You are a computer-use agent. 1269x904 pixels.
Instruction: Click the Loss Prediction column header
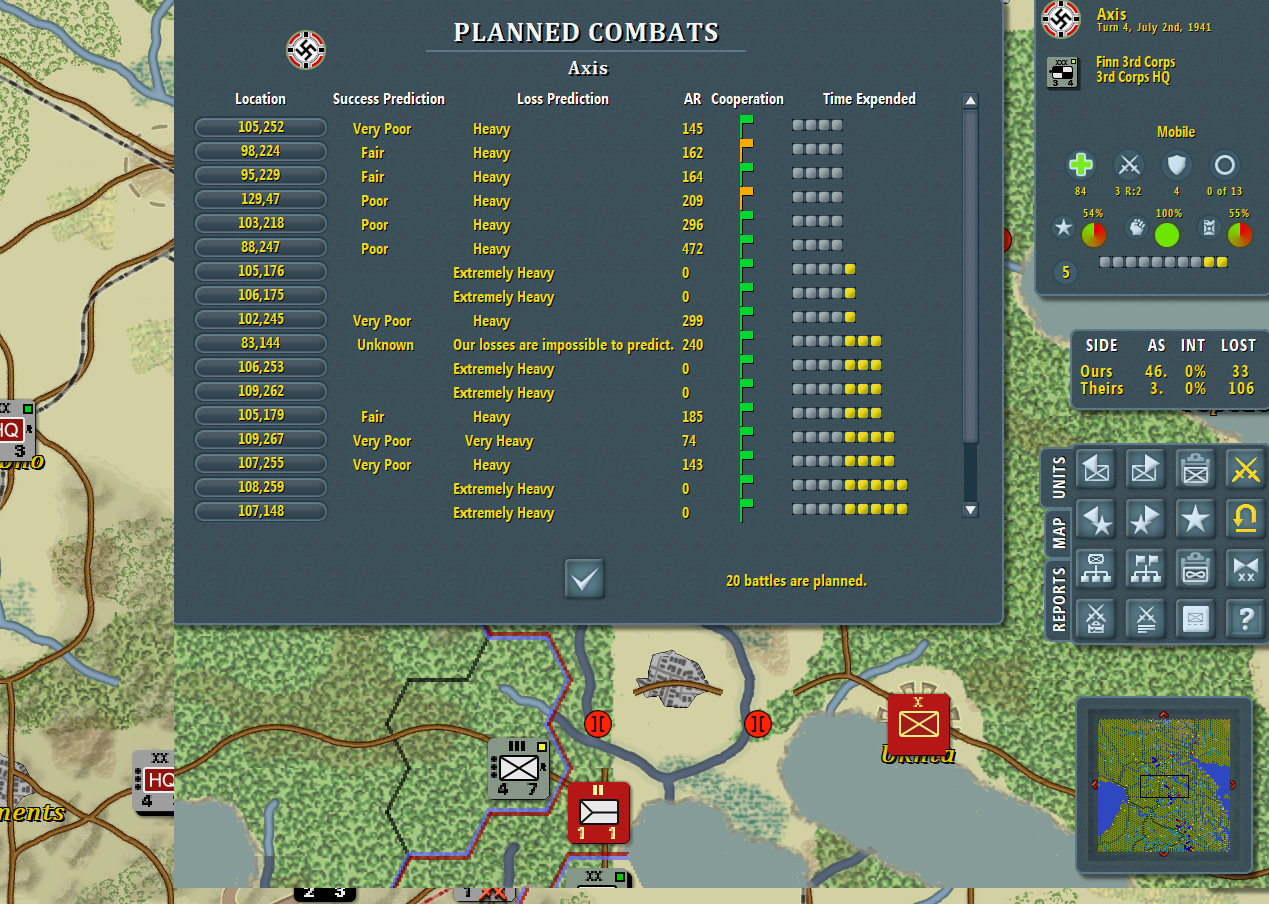coord(563,99)
